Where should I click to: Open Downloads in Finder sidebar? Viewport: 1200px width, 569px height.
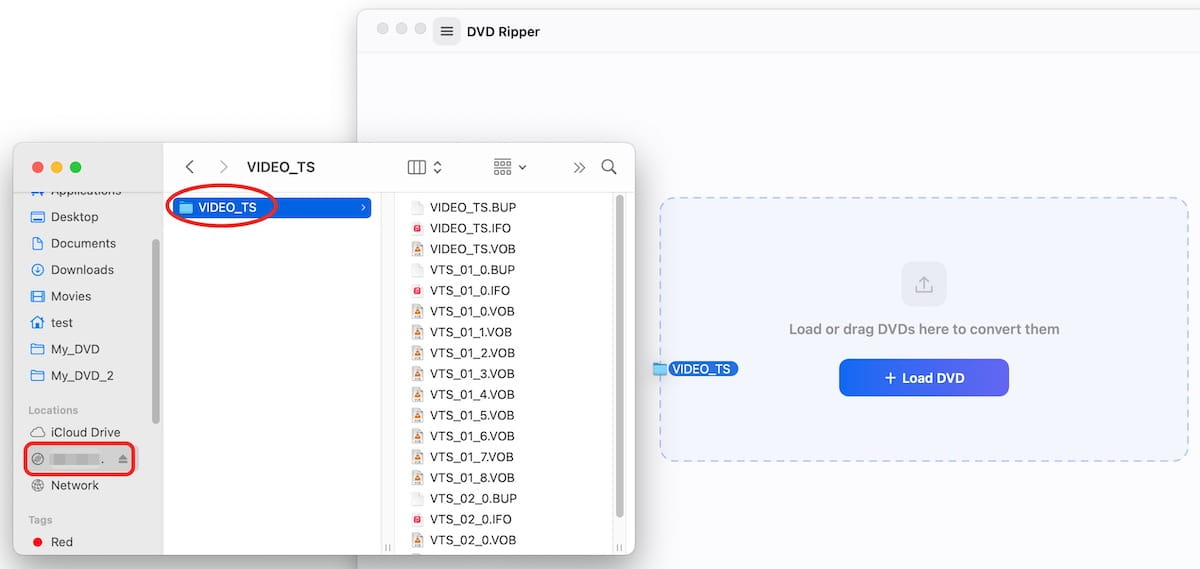pos(84,269)
